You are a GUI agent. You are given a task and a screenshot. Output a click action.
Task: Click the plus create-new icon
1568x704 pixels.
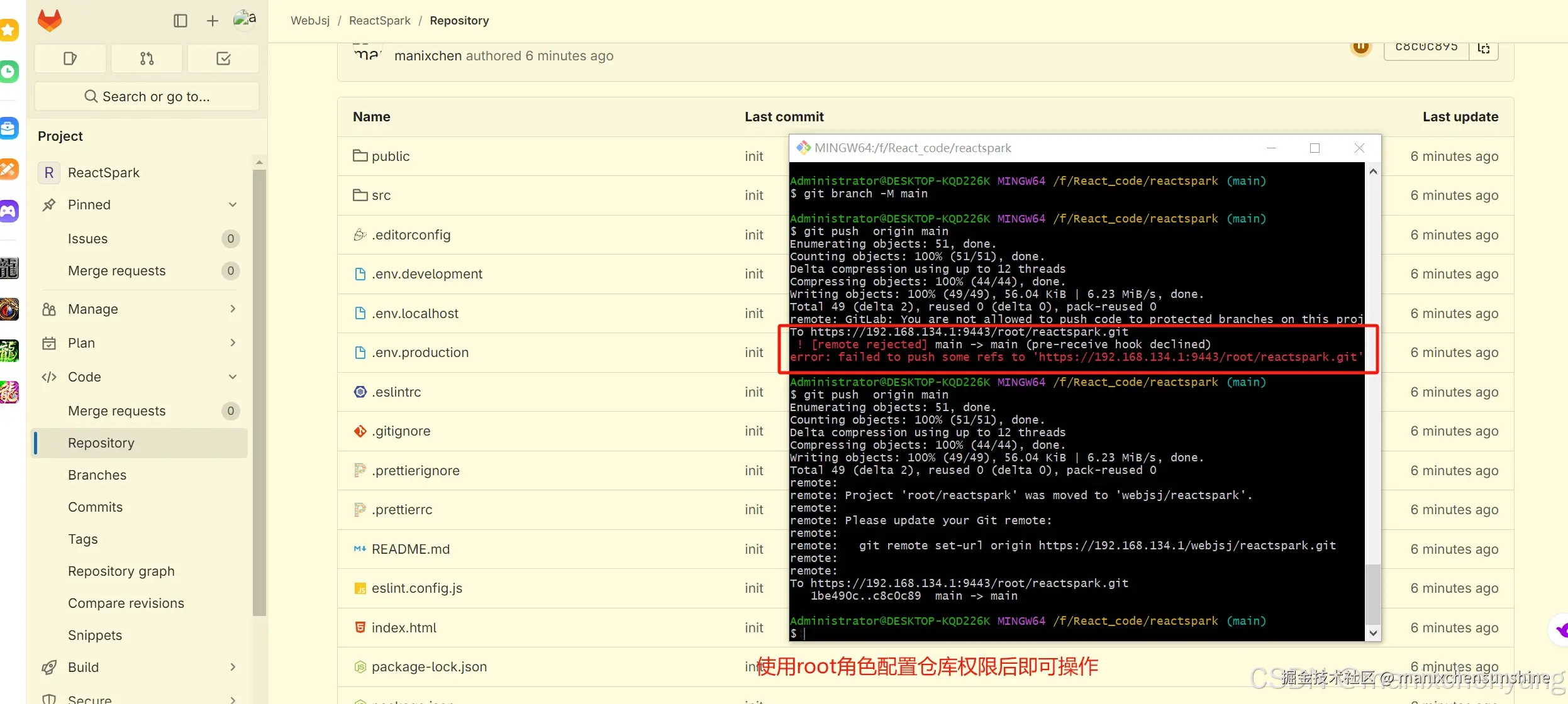tap(213, 21)
